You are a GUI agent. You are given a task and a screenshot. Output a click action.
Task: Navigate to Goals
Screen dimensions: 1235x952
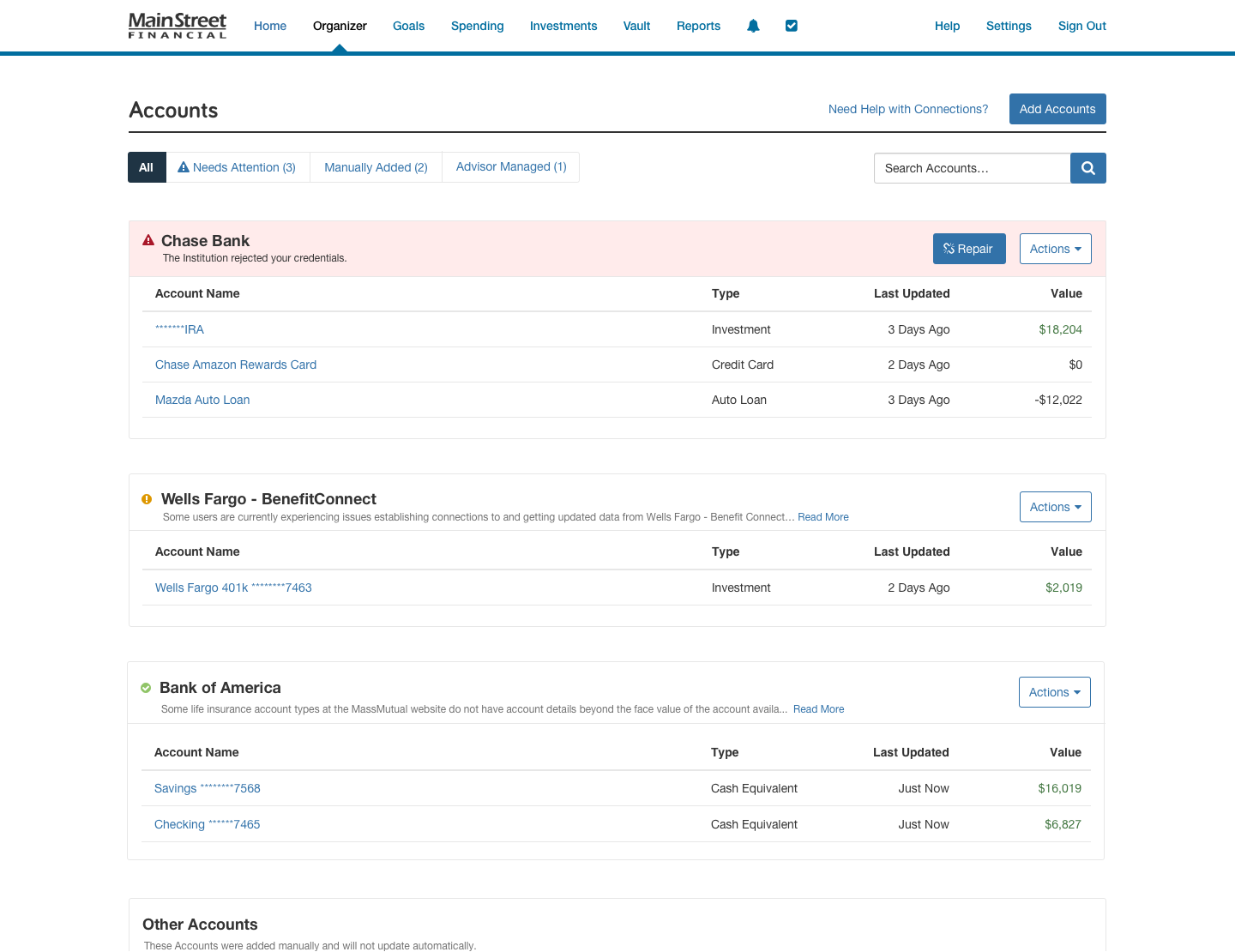[x=408, y=26]
